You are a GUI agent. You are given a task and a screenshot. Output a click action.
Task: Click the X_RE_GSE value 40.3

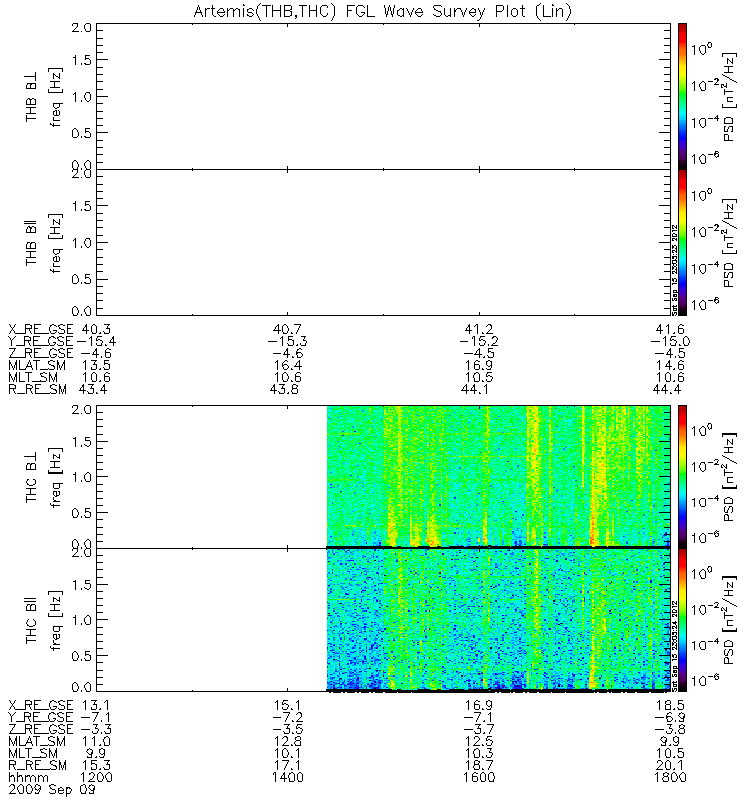tap(96, 329)
